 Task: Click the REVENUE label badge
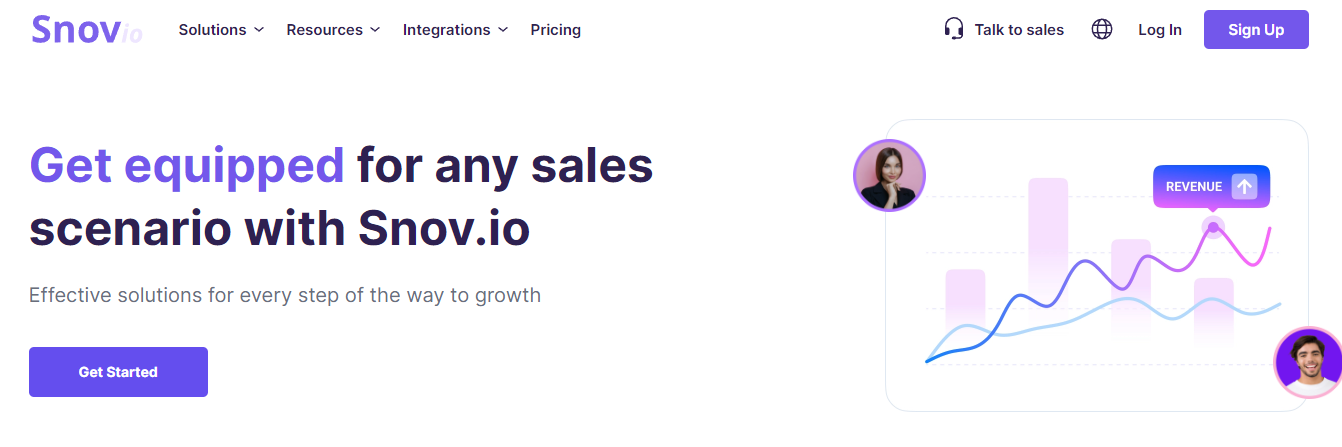tap(1194, 187)
